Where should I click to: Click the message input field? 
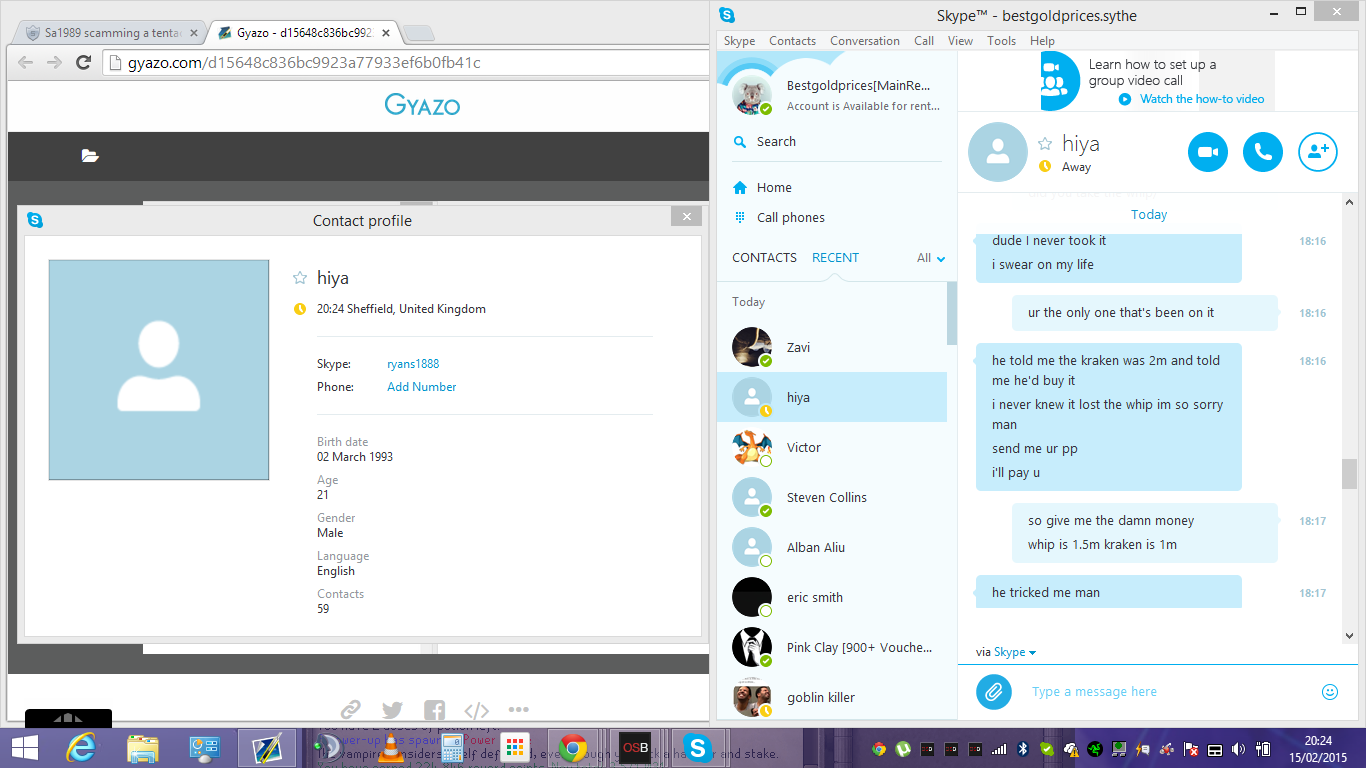point(1170,691)
